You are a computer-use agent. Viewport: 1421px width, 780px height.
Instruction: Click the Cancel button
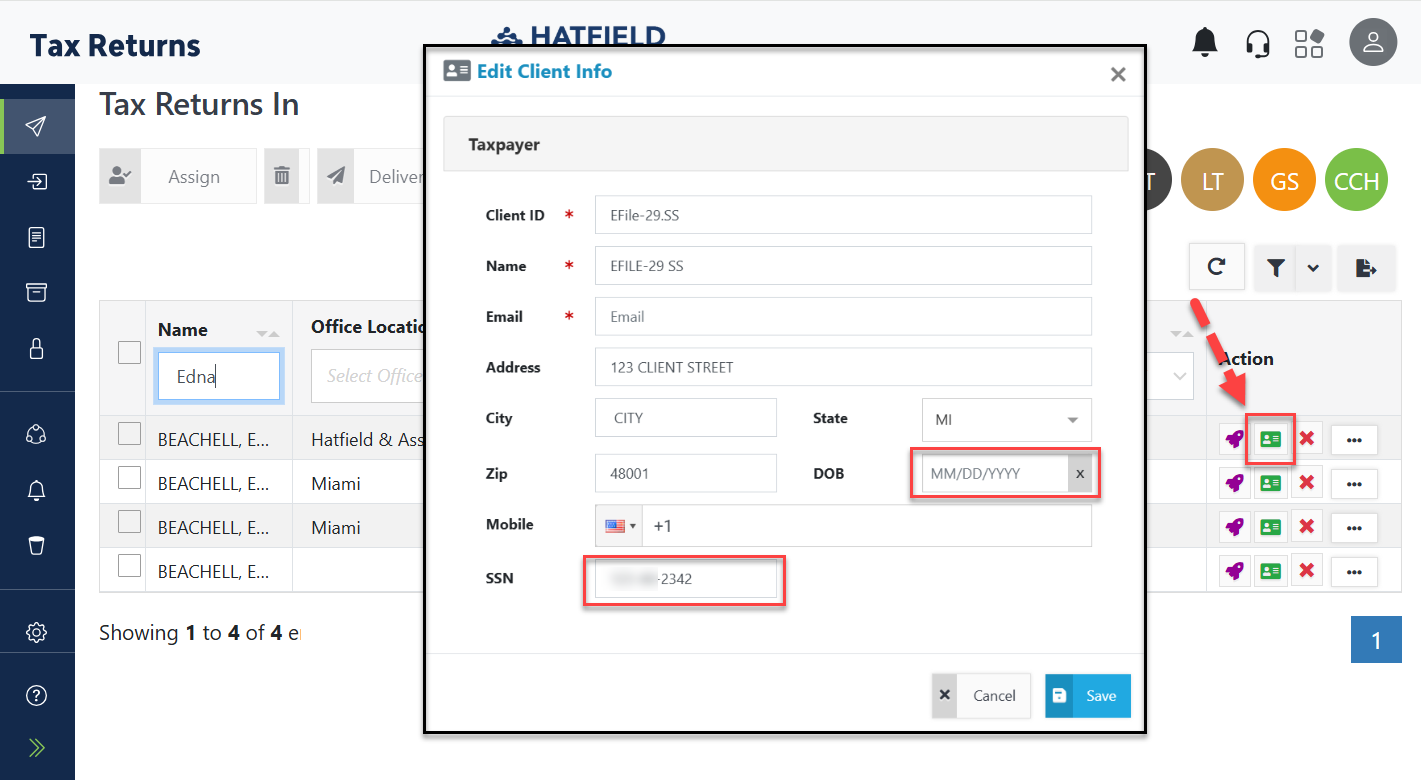point(981,696)
